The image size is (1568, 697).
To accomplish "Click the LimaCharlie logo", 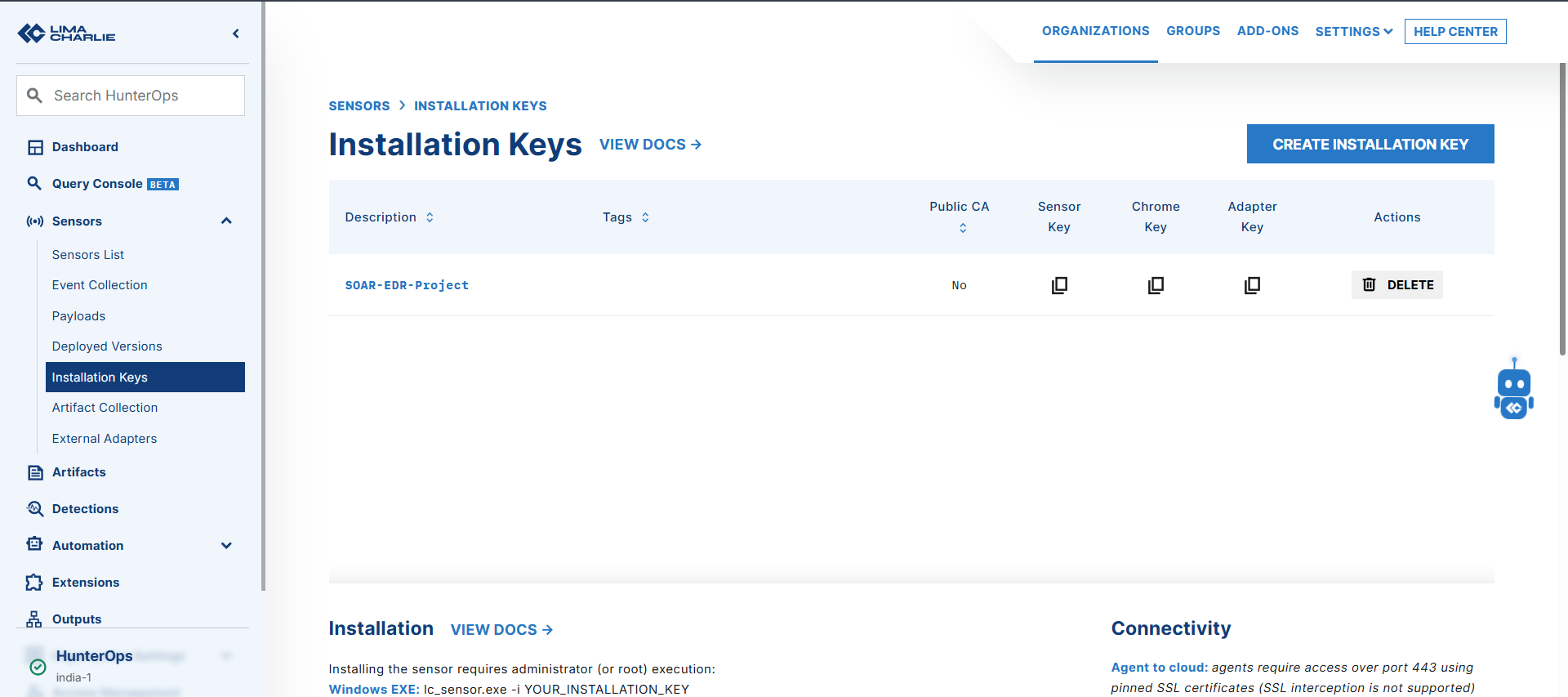I will [x=66, y=33].
